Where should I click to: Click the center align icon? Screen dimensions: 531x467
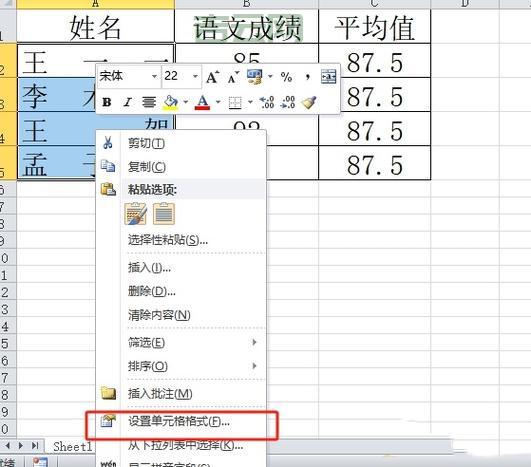(x=149, y=102)
